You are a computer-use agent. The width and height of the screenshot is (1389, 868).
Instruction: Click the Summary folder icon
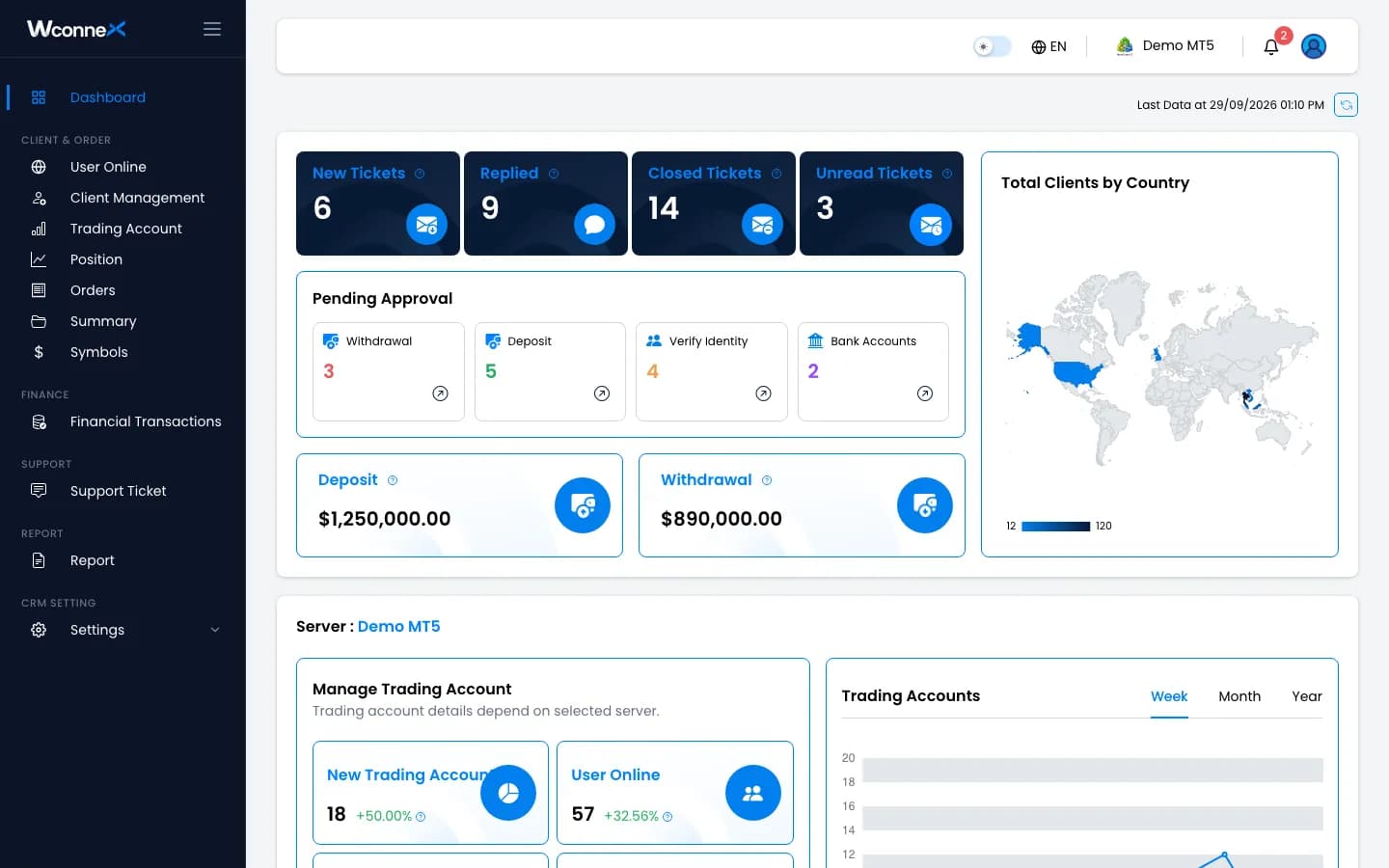click(x=39, y=321)
